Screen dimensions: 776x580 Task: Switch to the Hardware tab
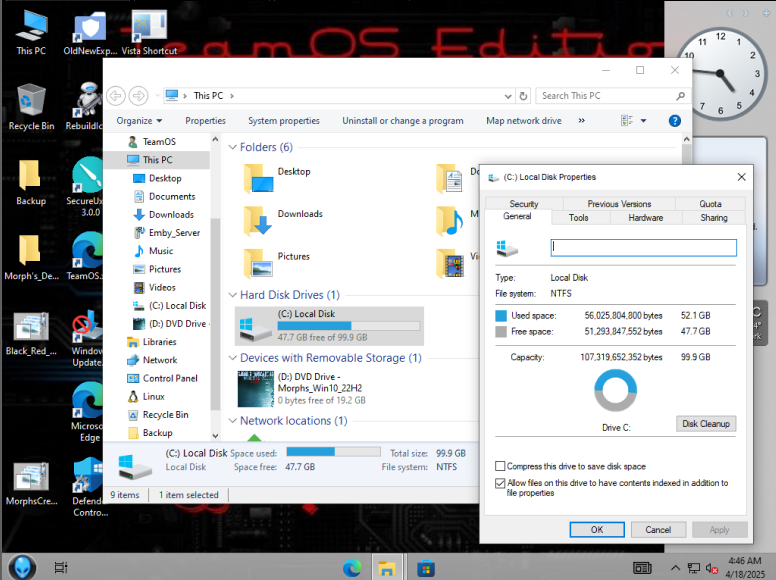645,217
